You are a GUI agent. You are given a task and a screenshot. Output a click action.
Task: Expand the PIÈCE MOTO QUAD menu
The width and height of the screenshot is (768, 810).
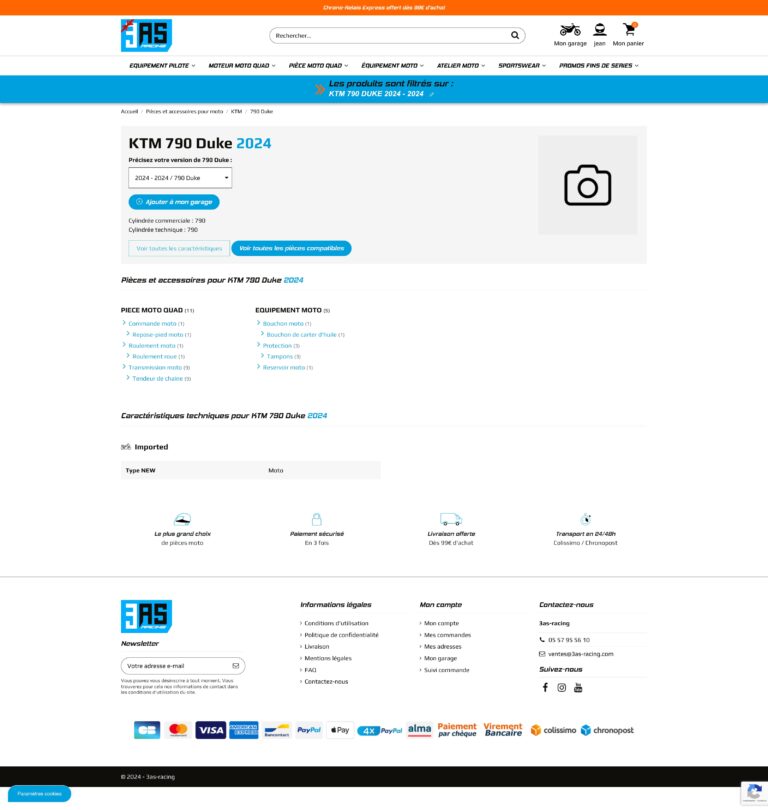click(x=318, y=66)
